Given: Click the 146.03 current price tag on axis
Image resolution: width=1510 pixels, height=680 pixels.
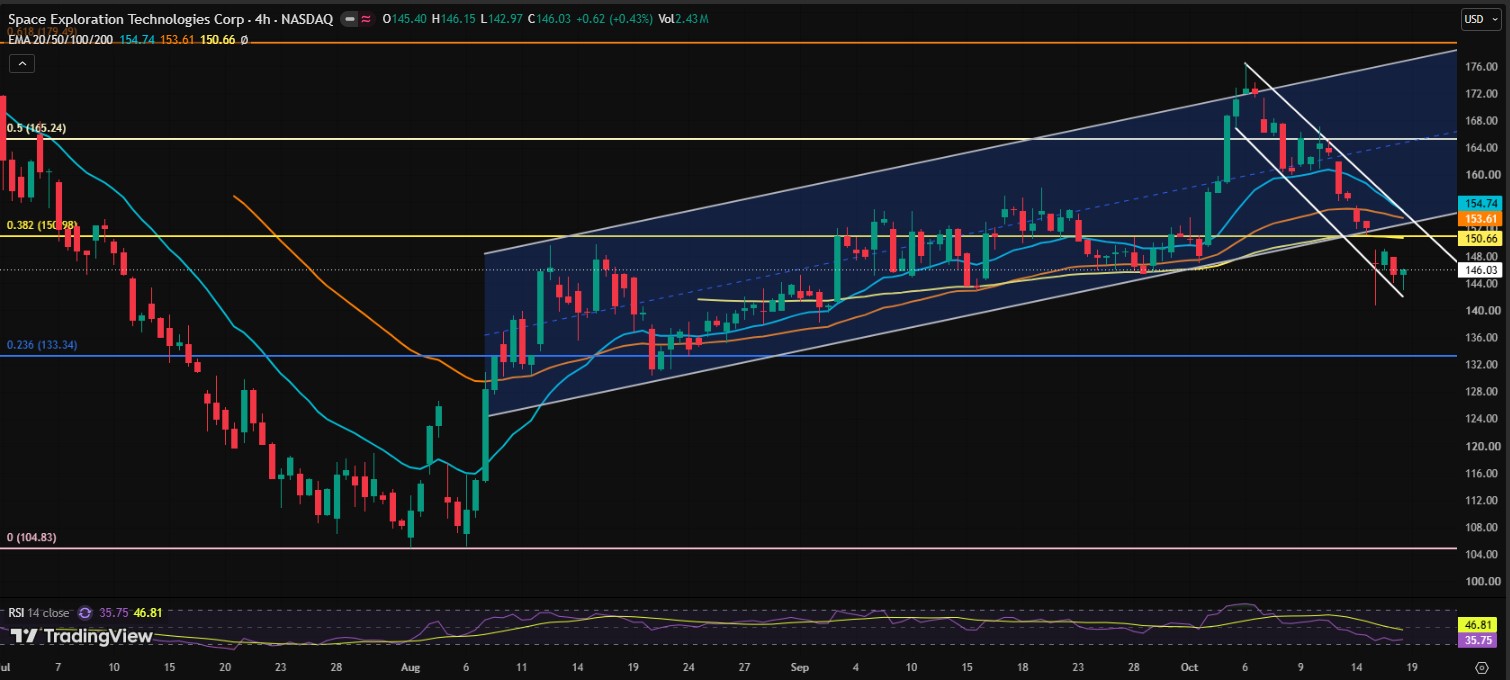Looking at the screenshot, I should point(1480,270).
